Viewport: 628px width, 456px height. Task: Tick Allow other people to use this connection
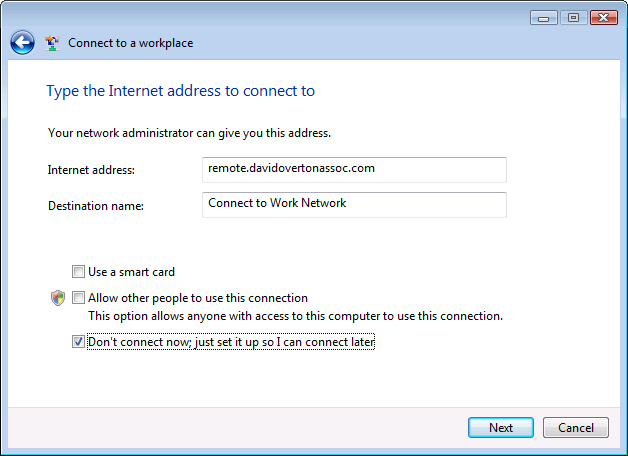(x=78, y=297)
